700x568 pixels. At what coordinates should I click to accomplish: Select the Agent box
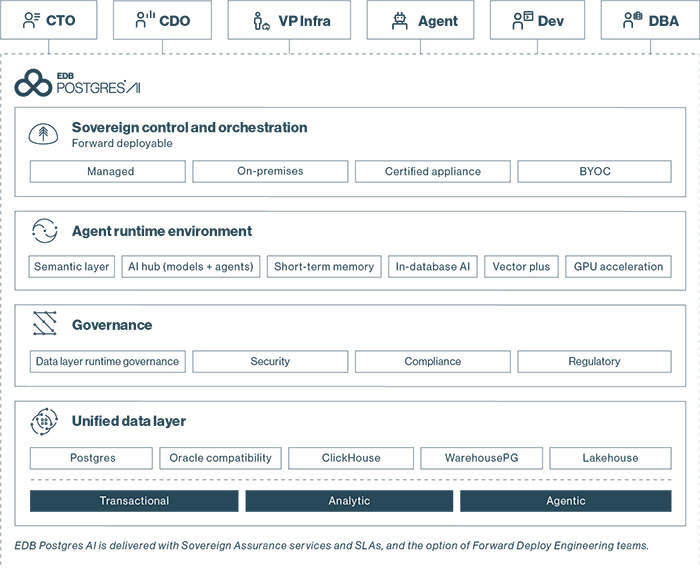tap(421, 20)
